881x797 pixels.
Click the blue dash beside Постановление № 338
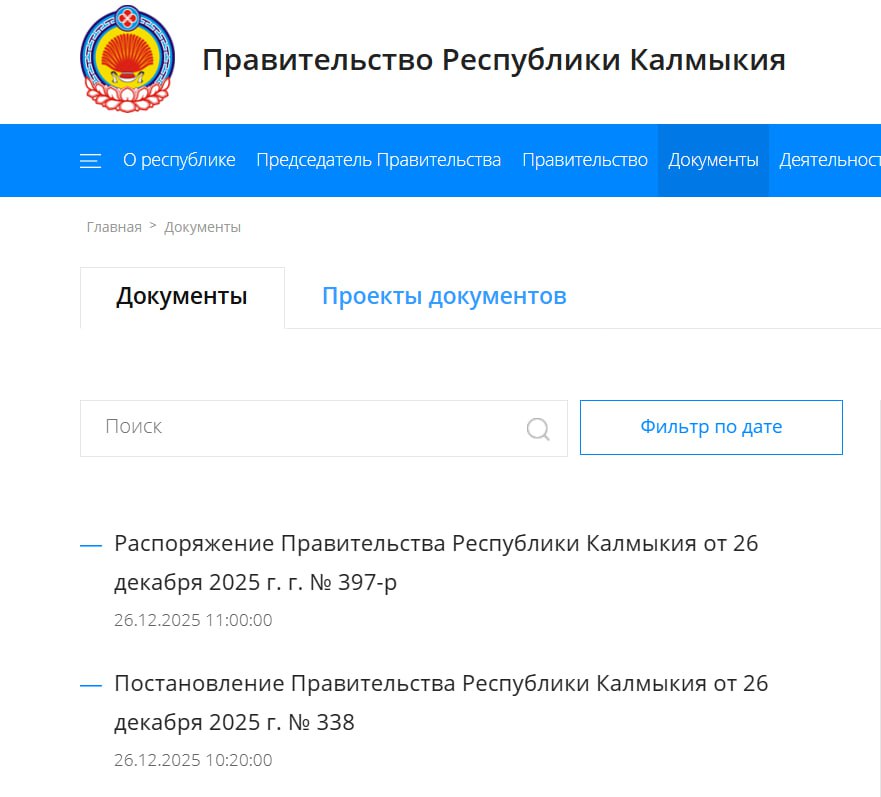[x=91, y=685]
